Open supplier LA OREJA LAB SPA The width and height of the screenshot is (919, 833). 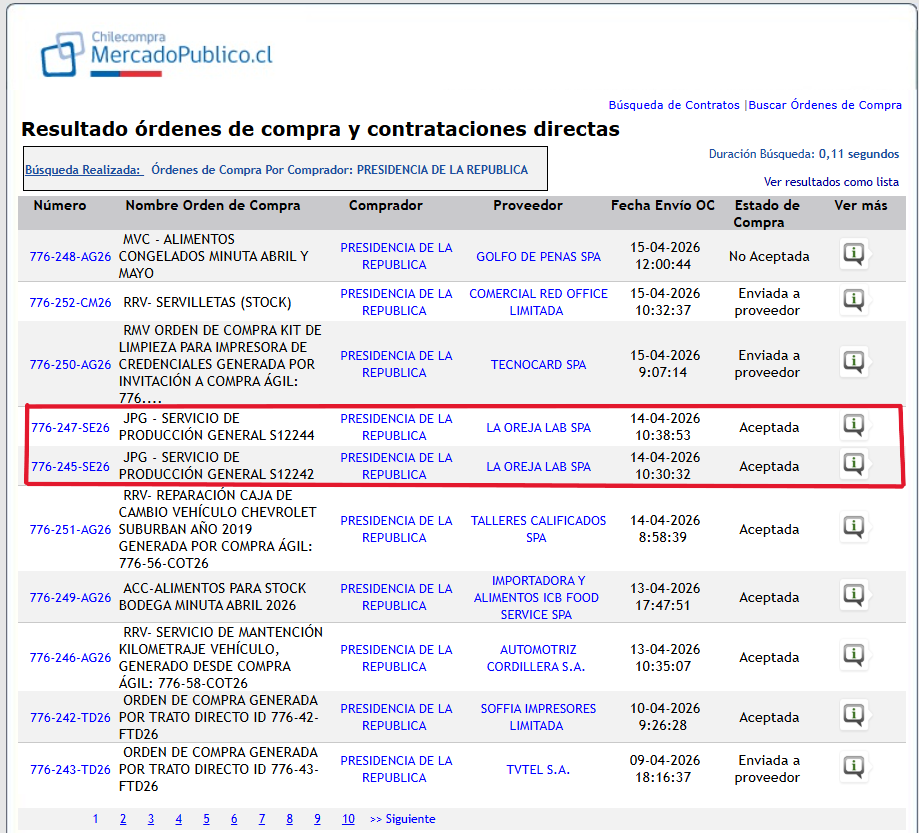tap(539, 426)
